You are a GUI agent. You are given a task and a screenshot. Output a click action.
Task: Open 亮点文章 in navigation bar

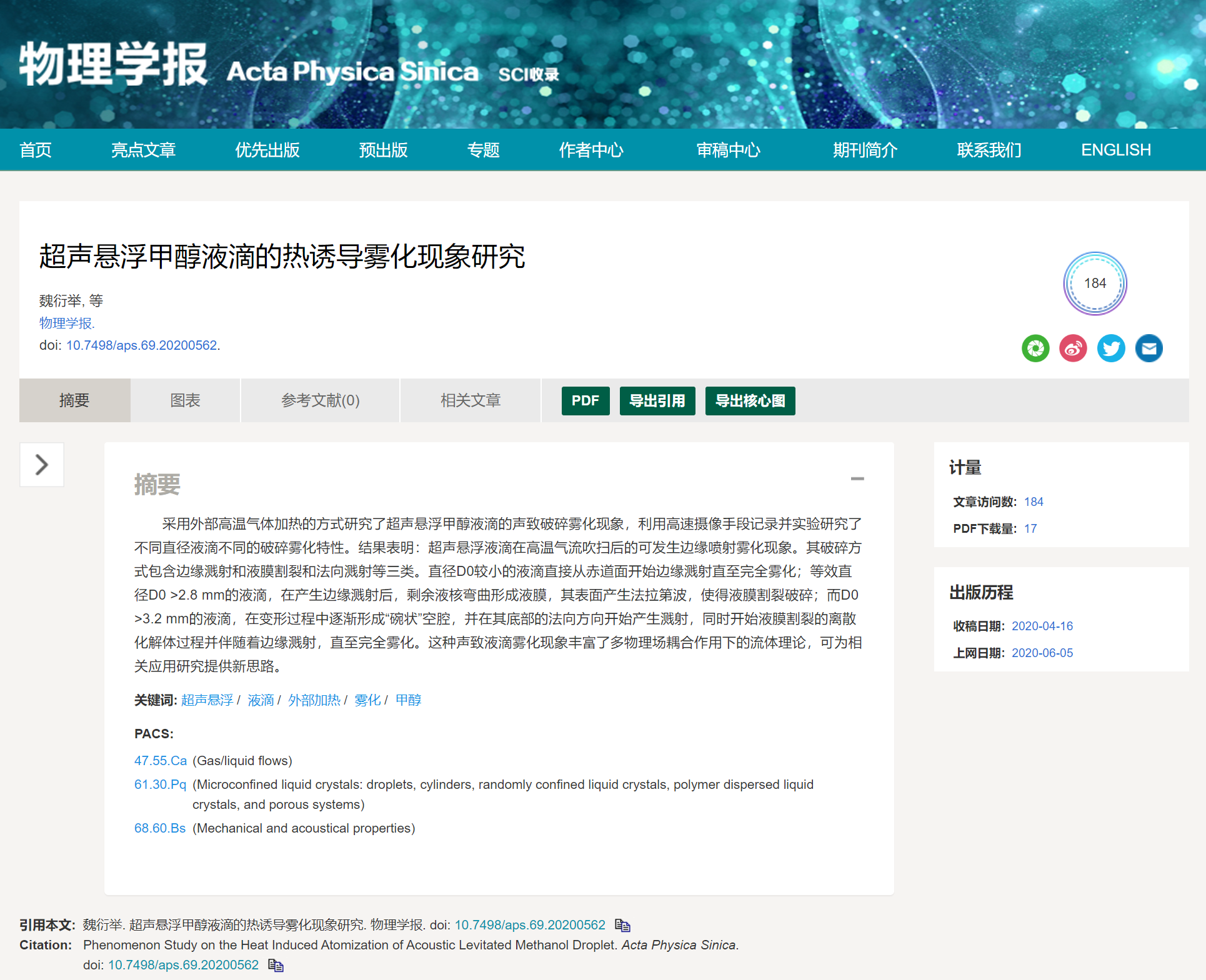coord(143,150)
